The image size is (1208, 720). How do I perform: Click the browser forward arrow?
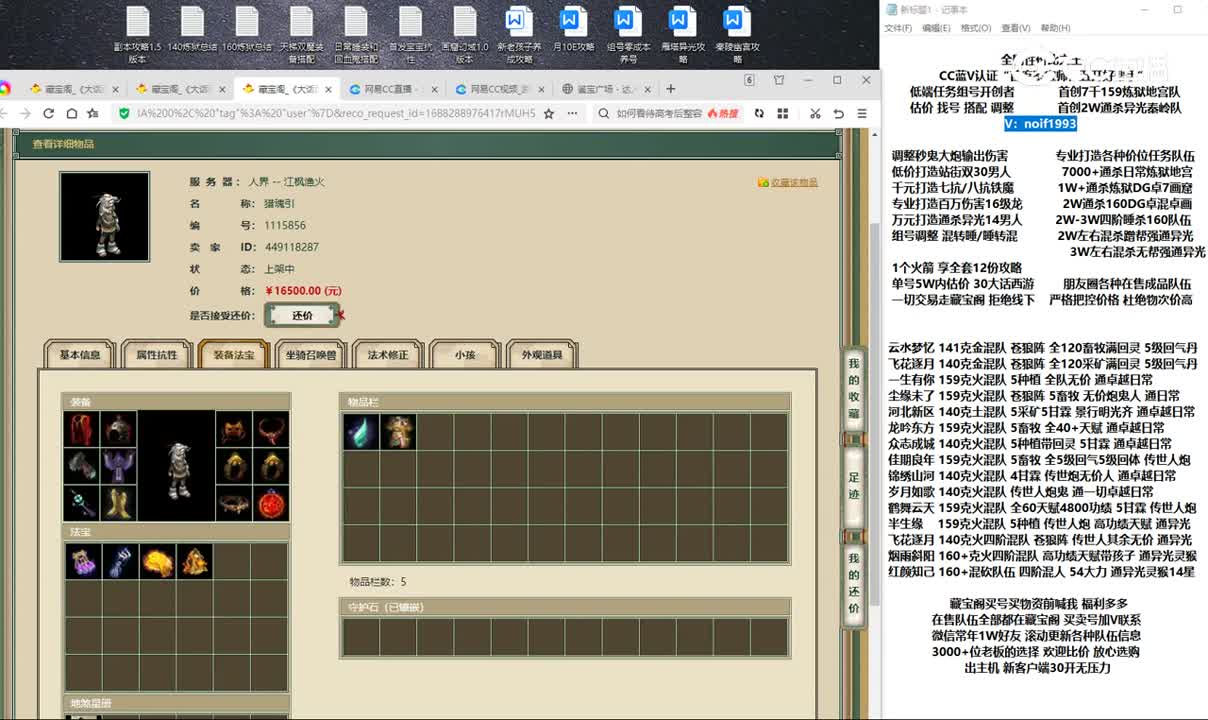25,114
